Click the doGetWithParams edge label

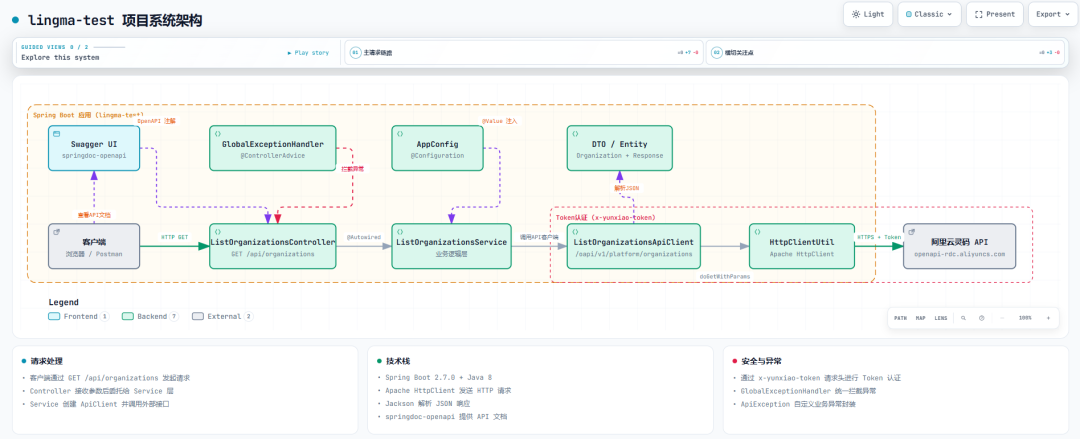pyautogui.click(x=724, y=276)
